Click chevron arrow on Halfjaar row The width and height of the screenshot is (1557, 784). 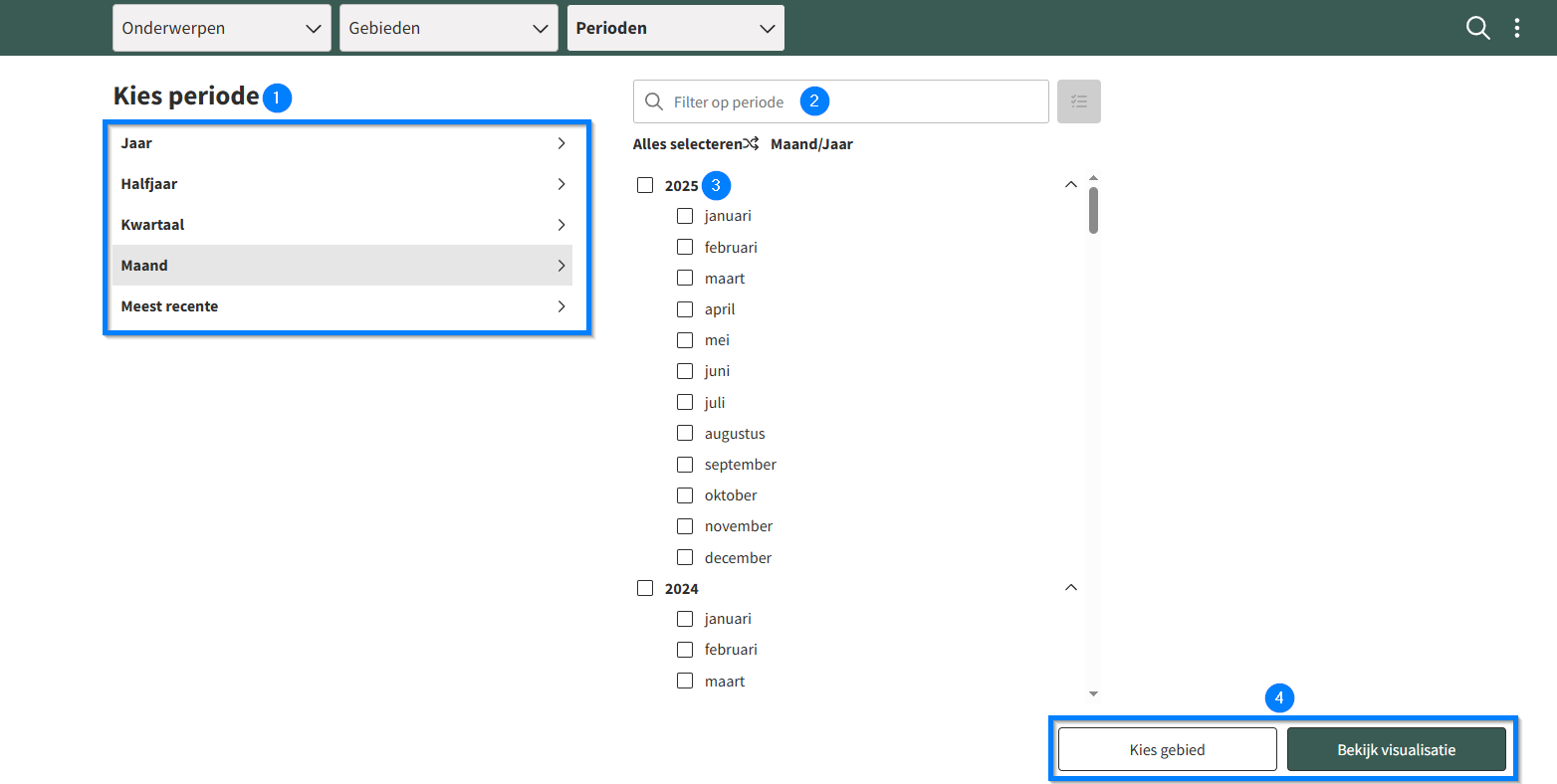pyautogui.click(x=561, y=184)
